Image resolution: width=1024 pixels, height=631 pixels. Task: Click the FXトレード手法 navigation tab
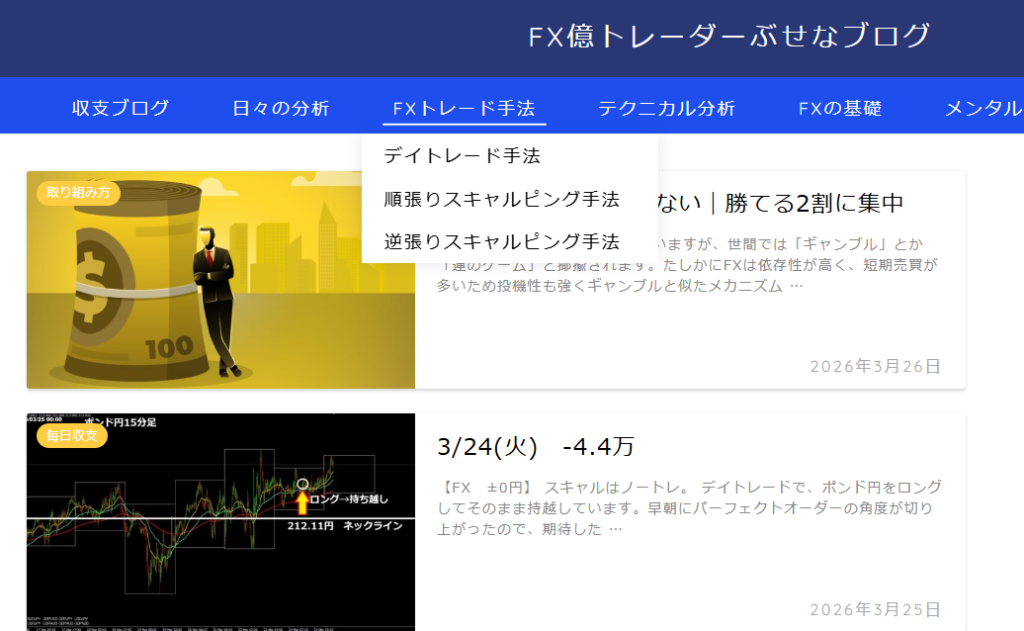tap(463, 108)
